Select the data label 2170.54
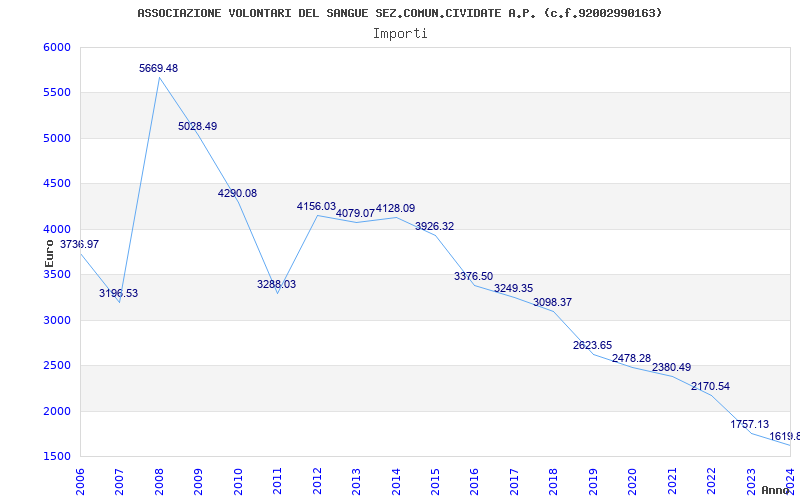 point(710,387)
